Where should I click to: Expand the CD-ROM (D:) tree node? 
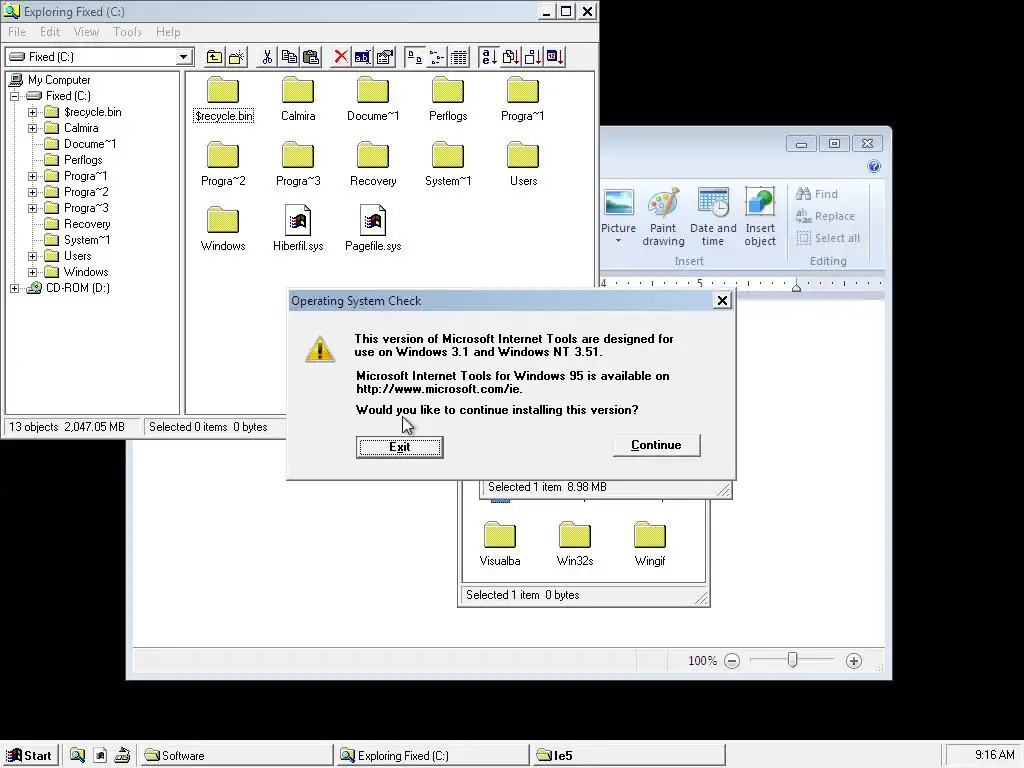pos(14,289)
